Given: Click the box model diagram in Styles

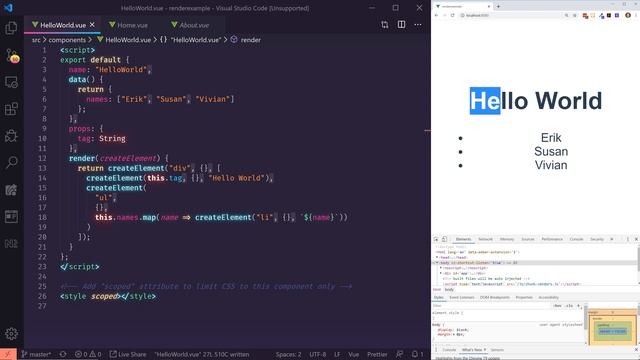Looking at the screenshot, I should (612, 327).
